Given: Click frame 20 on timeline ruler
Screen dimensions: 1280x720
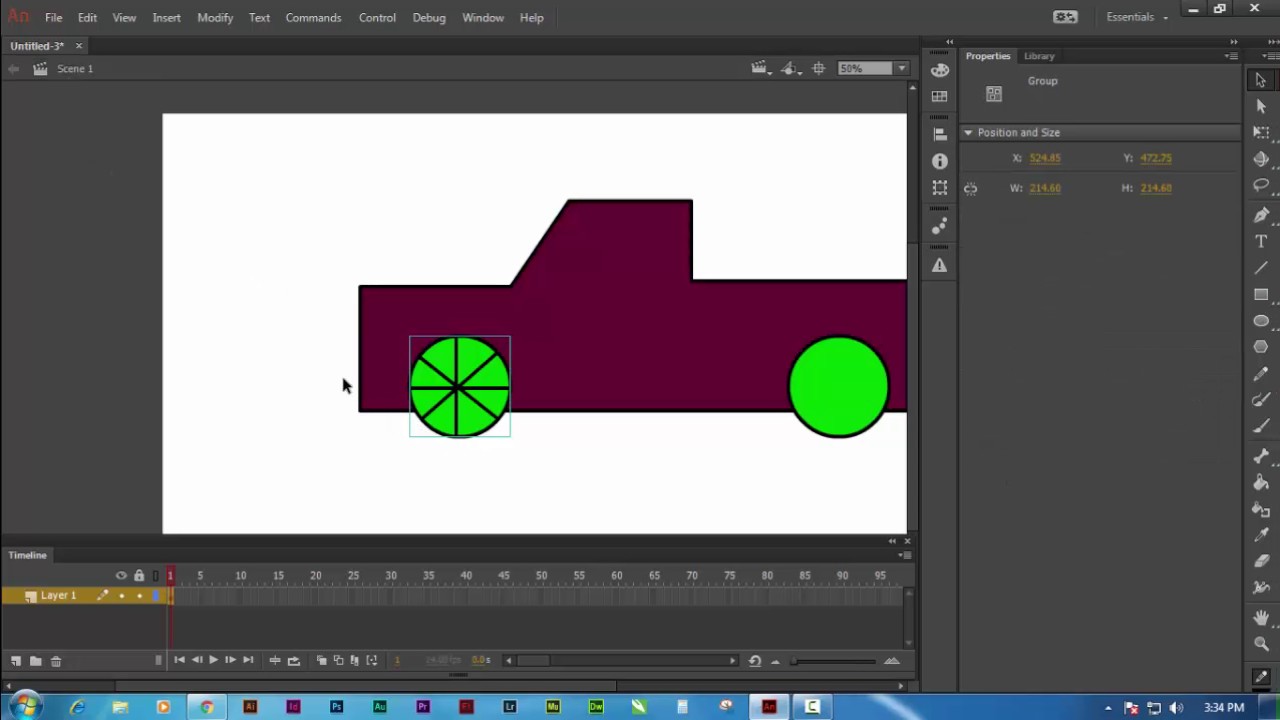Looking at the screenshot, I should click(316, 576).
